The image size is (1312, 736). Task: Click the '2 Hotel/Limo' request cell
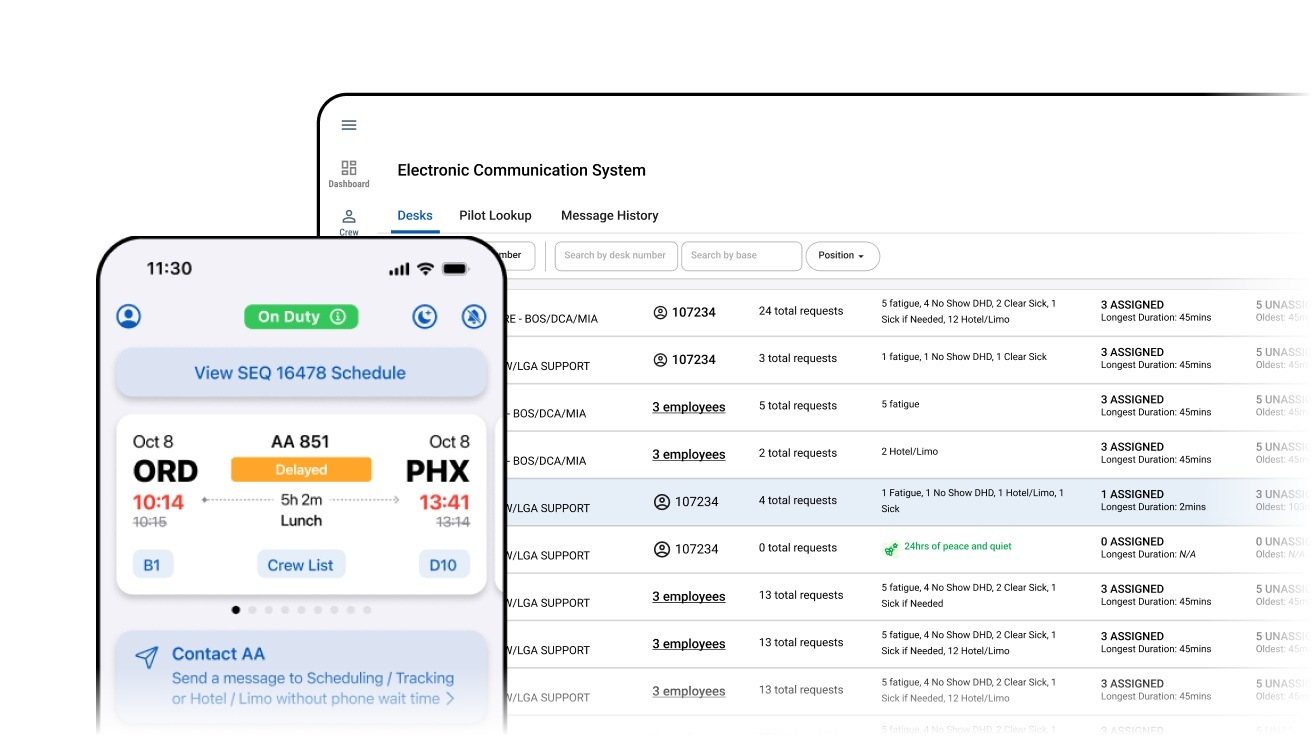[x=910, y=452]
